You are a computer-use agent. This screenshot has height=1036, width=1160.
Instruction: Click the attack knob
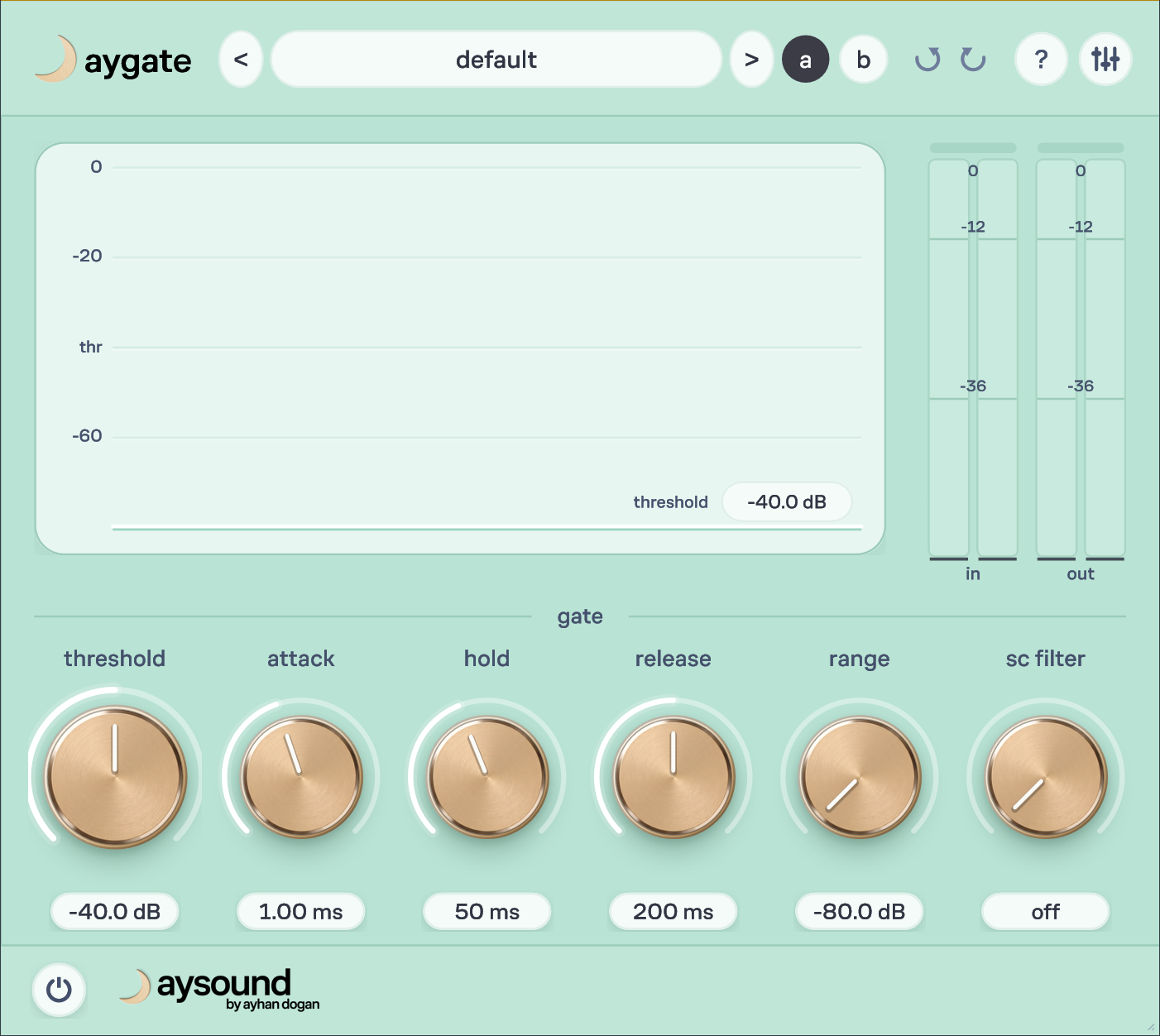(301, 777)
